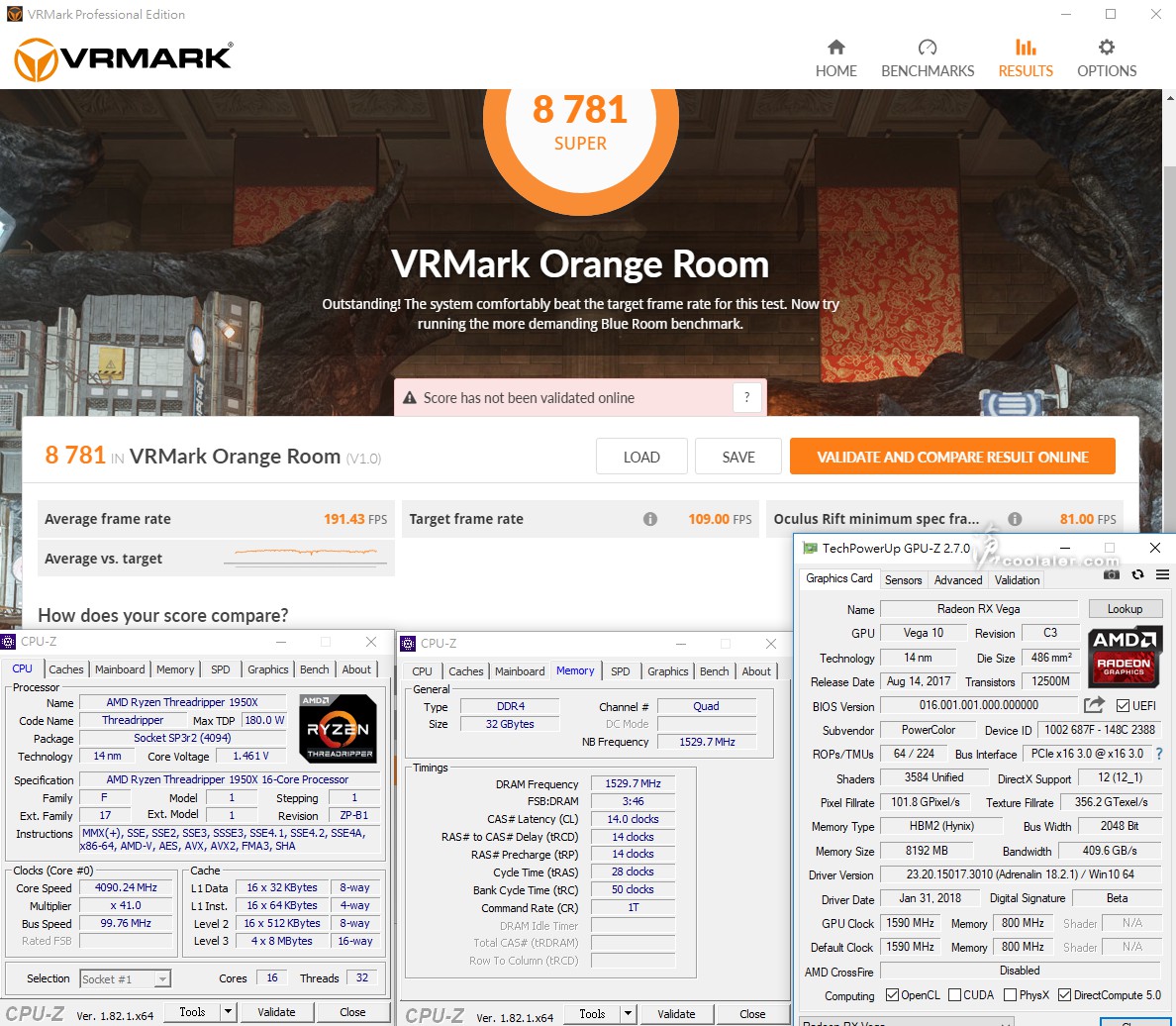The image size is (1176, 1026).
Task: Click the Memory Size 8192 MB value
Action: [927, 851]
